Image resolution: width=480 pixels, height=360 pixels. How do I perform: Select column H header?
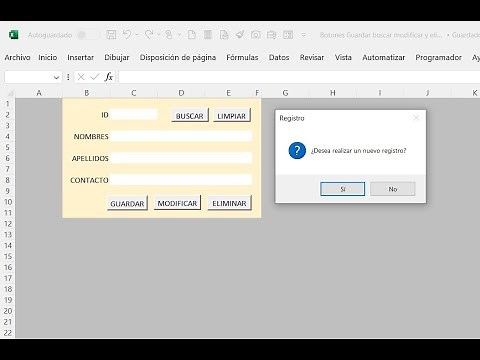[x=333, y=93]
